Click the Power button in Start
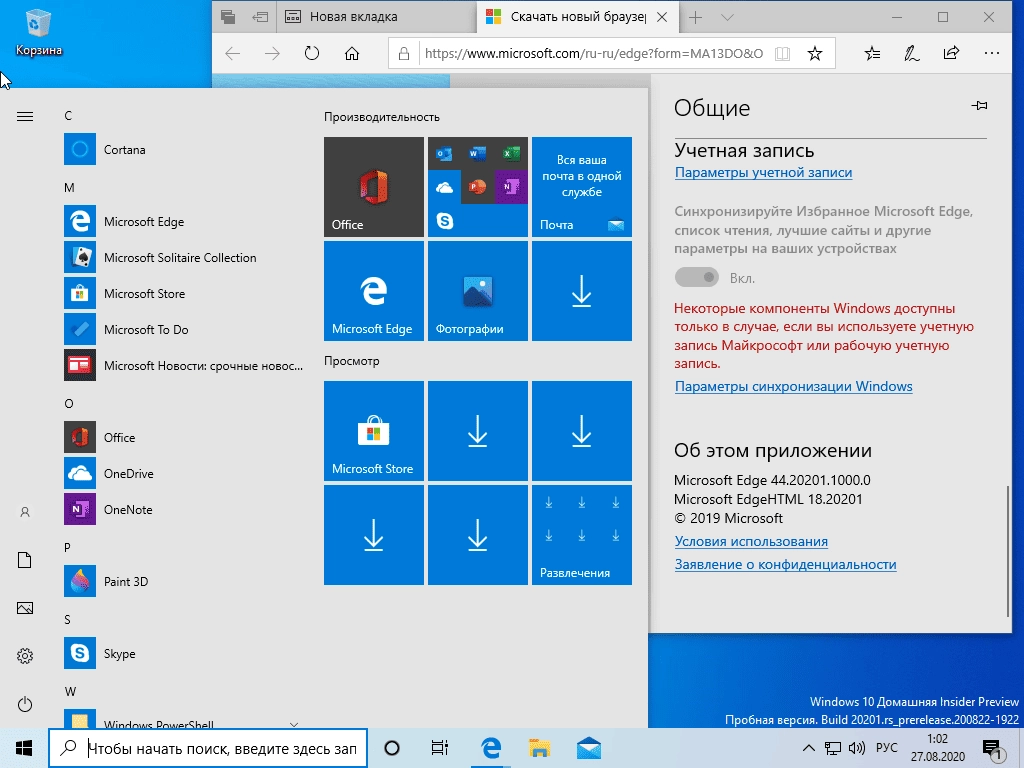This screenshot has height=768, width=1024. (x=25, y=704)
